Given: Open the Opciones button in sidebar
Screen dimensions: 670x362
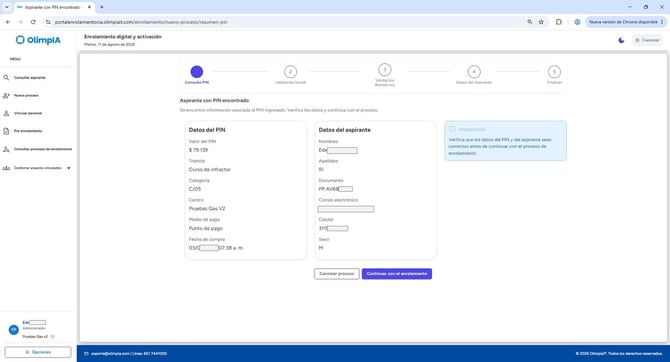Looking at the screenshot, I should click(x=38, y=352).
